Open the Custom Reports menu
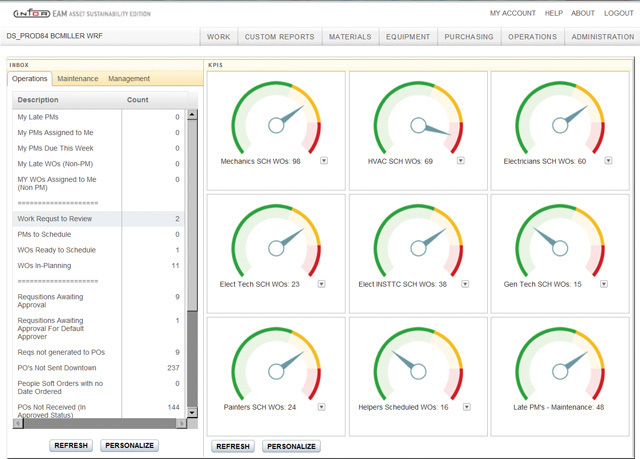 click(279, 37)
